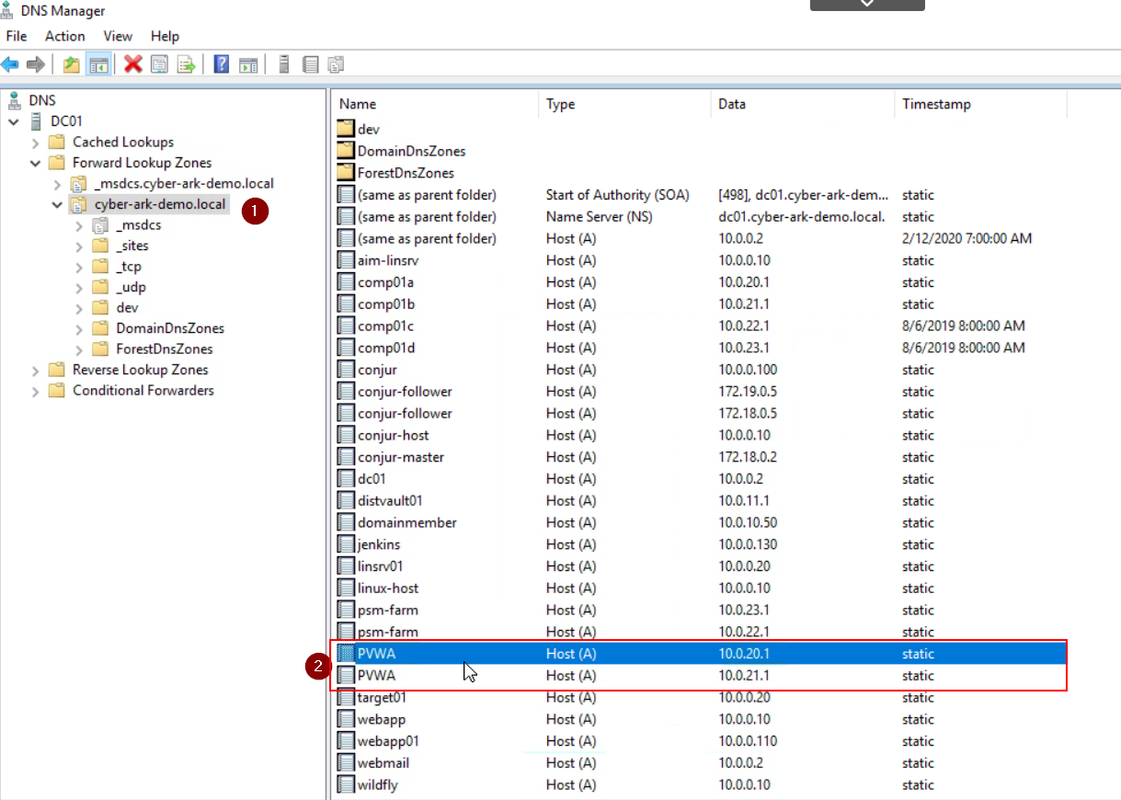
Task: Select the dev folder in the tree
Action: pyautogui.click(x=127, y=307)
